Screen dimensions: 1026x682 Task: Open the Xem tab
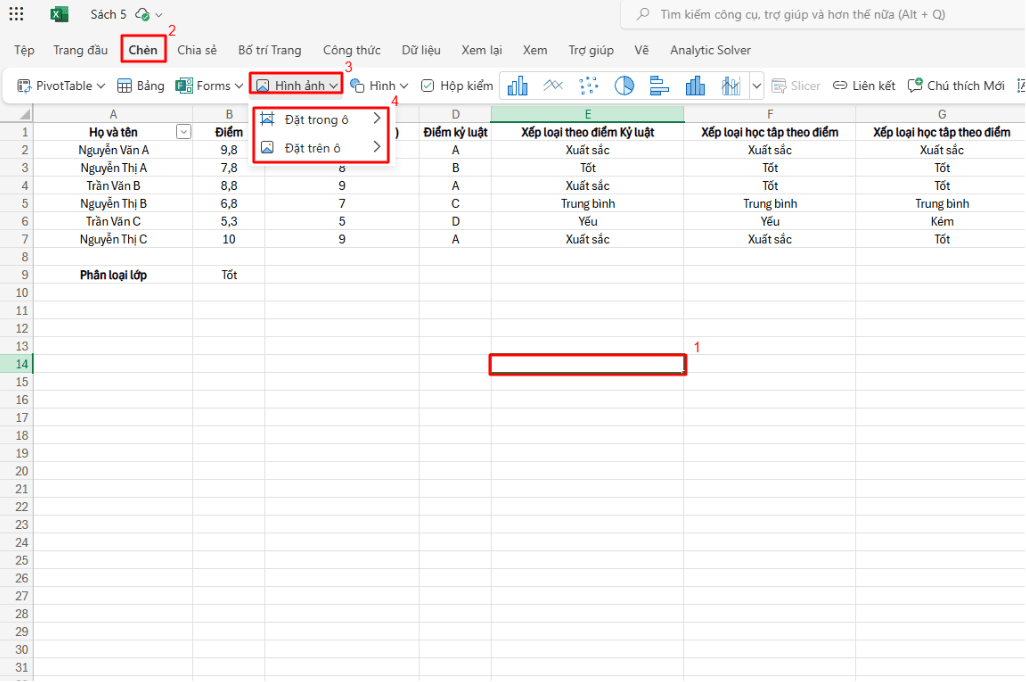tap(535, 50)
